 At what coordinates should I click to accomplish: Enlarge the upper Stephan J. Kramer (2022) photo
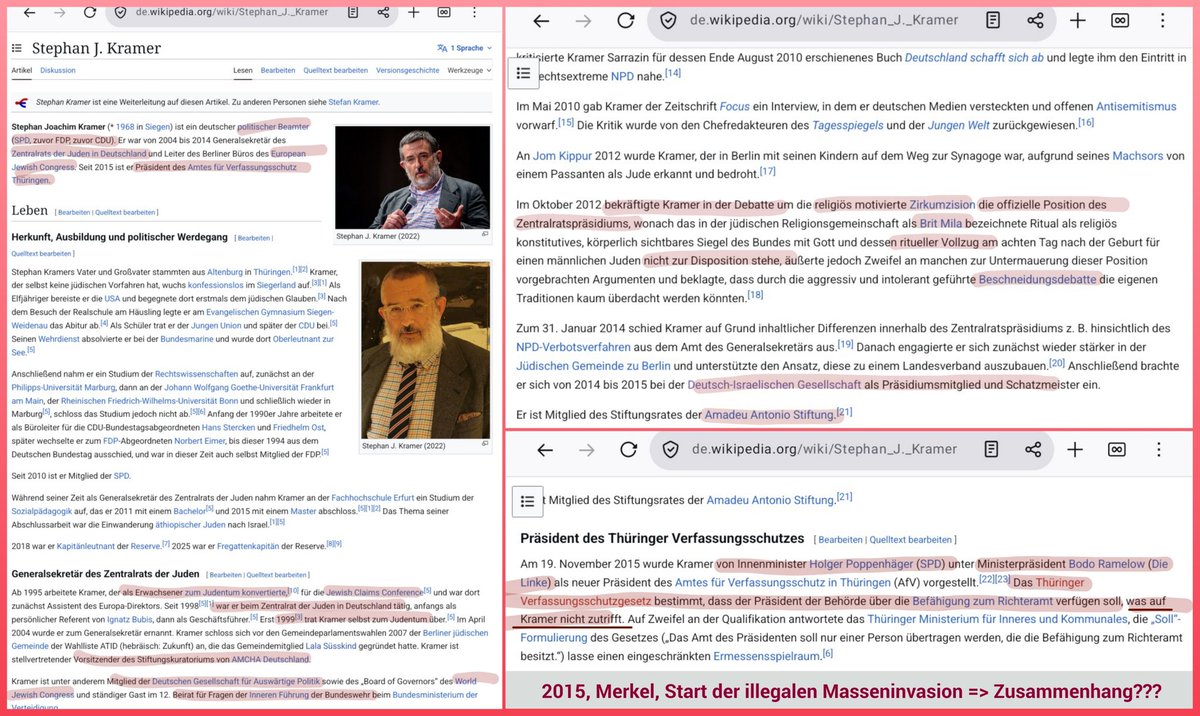485,234
